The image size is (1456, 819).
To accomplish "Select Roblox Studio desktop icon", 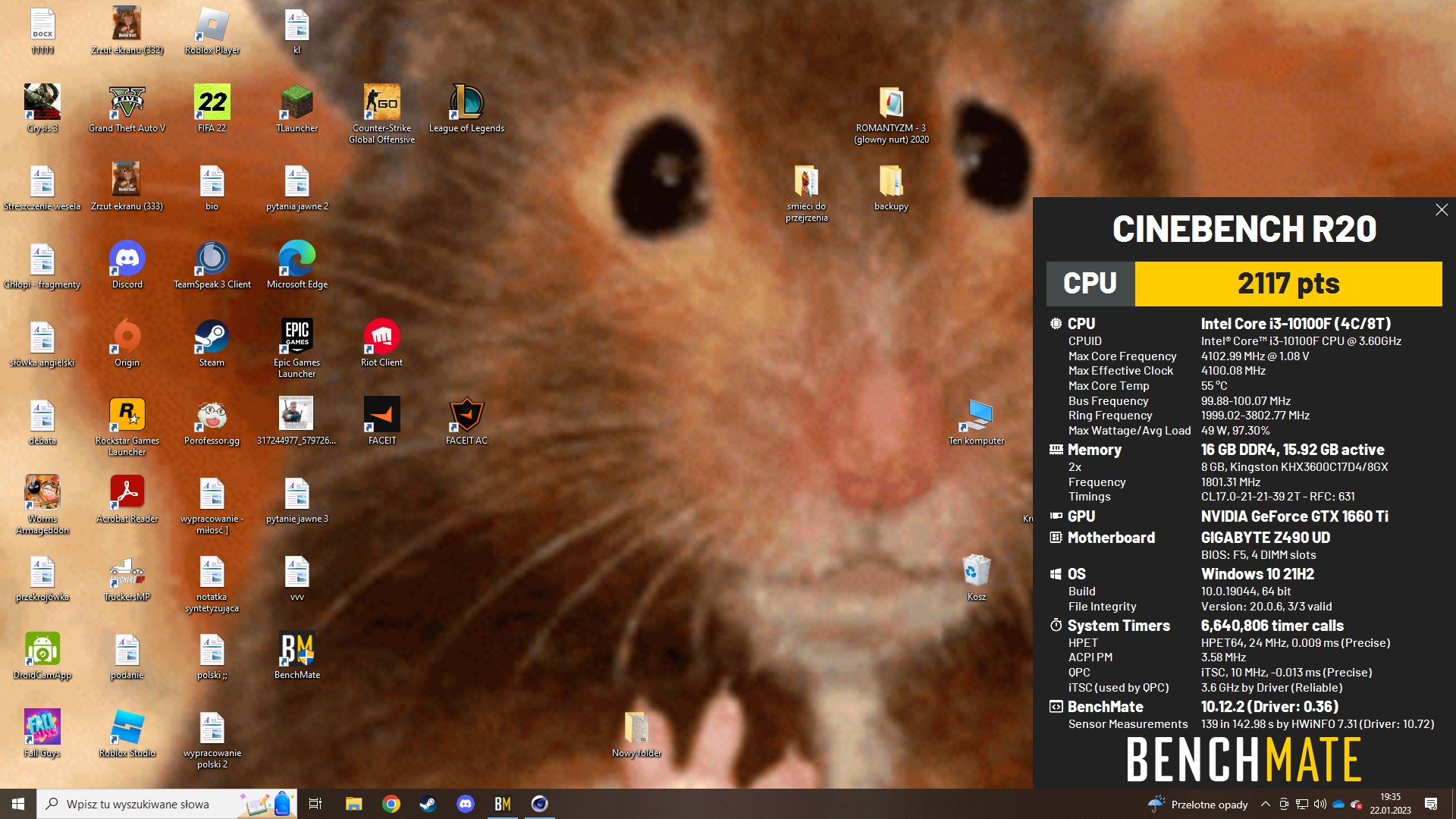I will 127,734.
